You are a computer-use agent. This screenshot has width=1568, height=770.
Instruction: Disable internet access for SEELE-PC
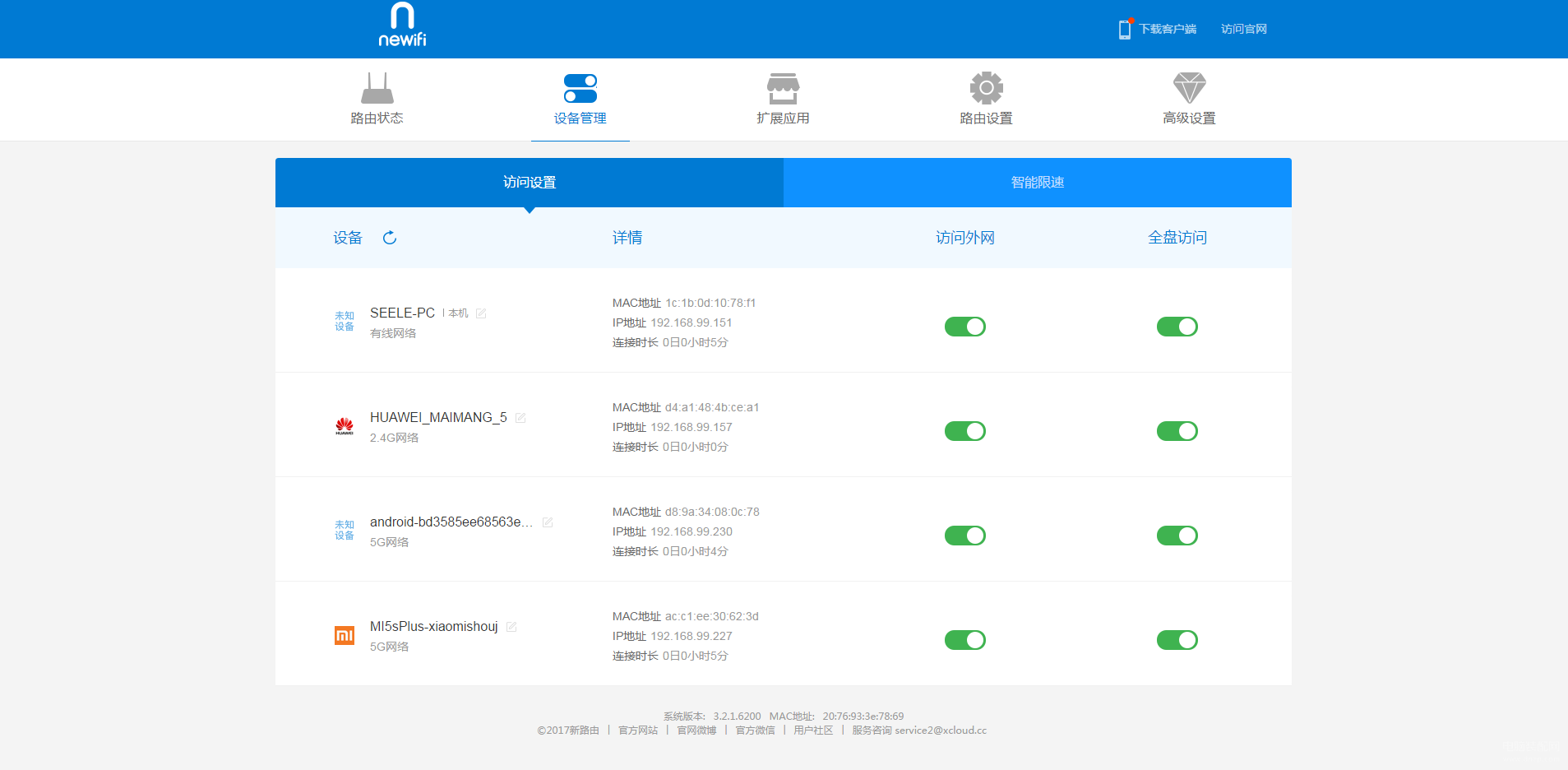pos(964,327)
